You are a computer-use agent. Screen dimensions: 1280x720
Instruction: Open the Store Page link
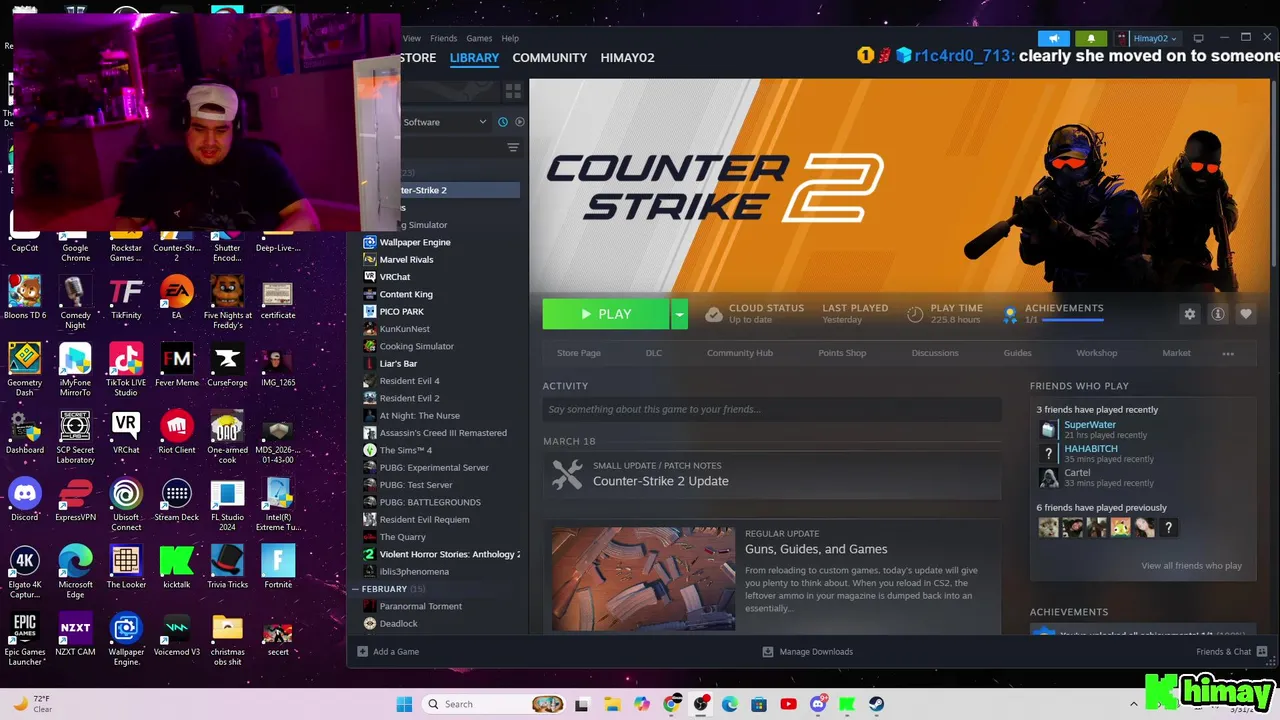pos(579,353)
